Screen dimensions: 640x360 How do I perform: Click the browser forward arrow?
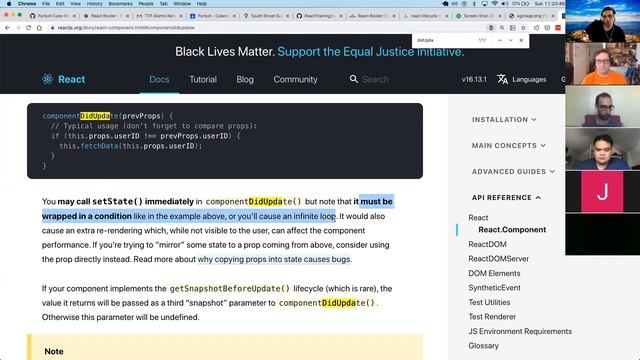(18, 28)
